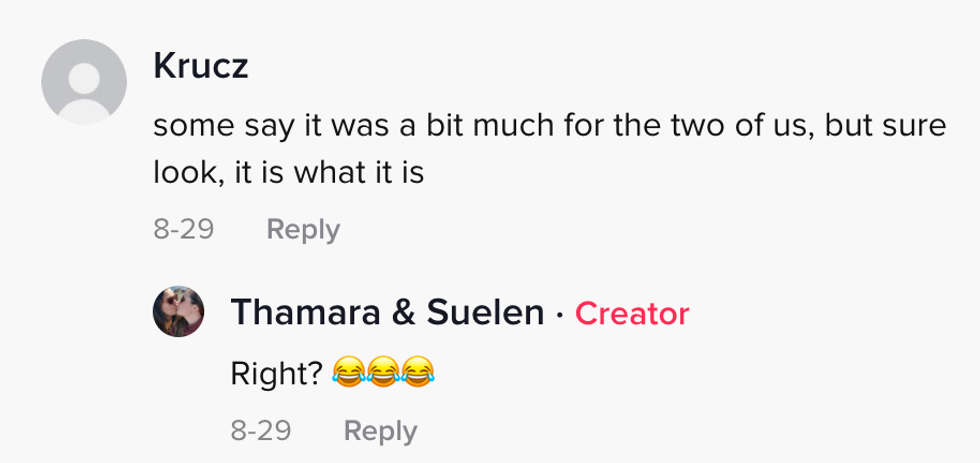
Task: Open Thamara & Suelen's profile photo
Action: click(x=179, y=312)
